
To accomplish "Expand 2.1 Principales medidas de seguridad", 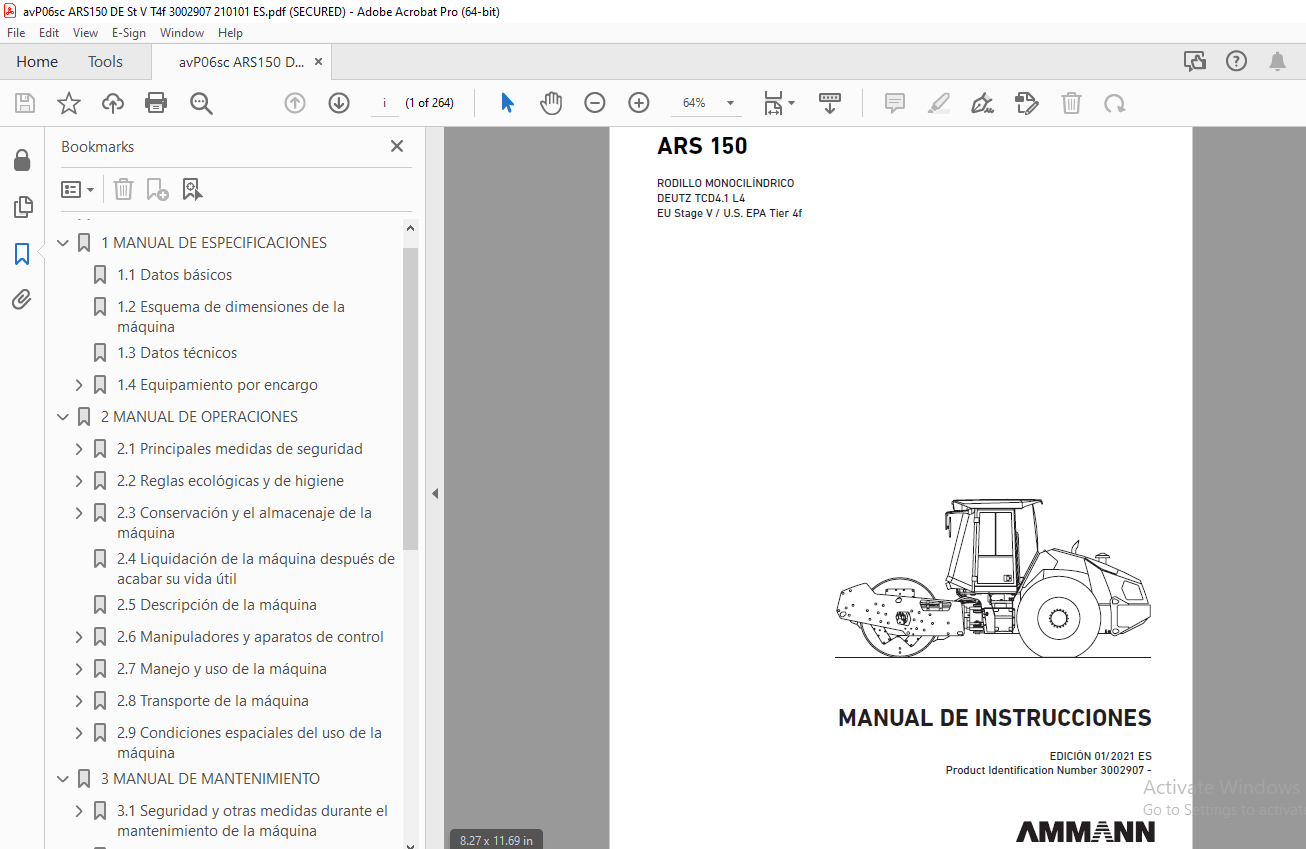I will [79, 449].
